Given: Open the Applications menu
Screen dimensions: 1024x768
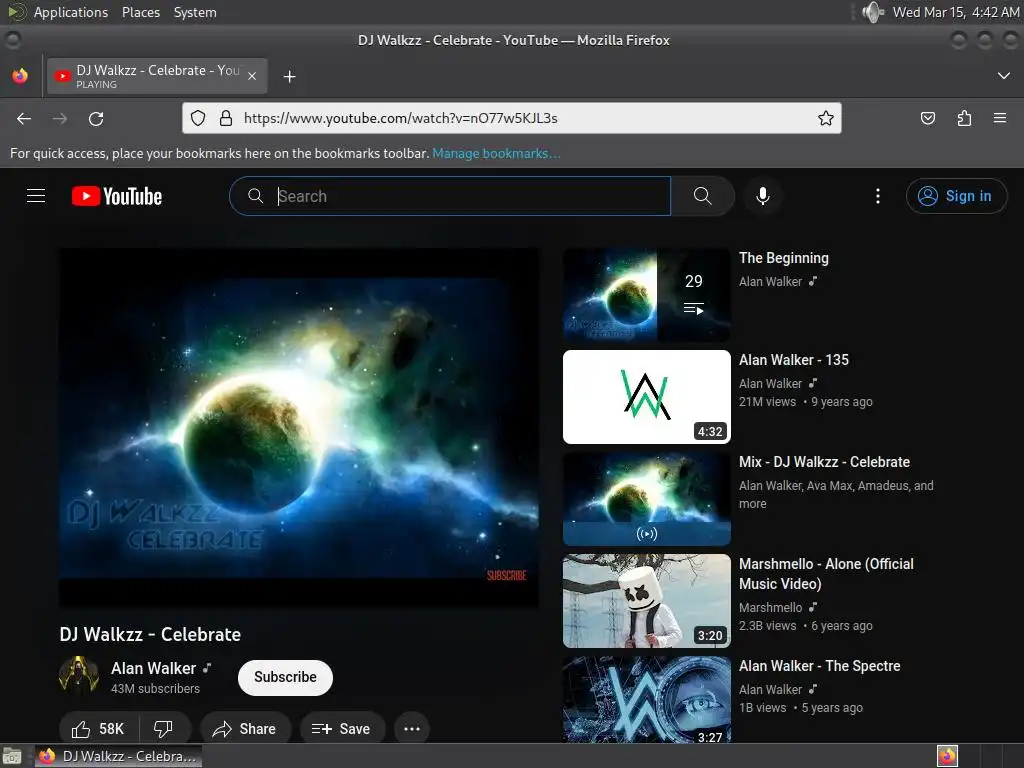Looking at the screenshot, I should point(71,12).
